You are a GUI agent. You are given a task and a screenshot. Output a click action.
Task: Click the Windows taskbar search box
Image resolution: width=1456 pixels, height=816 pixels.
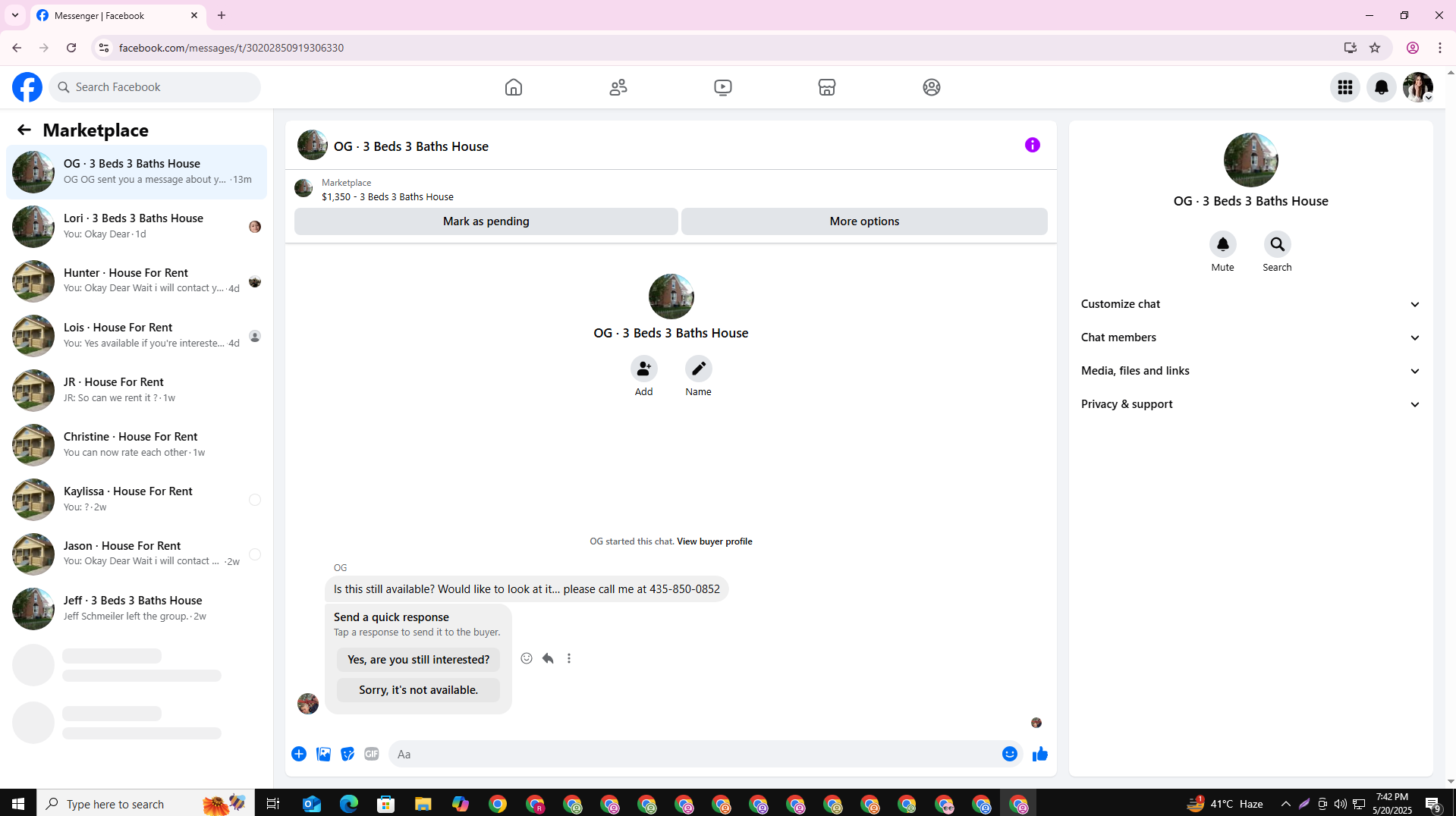146,804
